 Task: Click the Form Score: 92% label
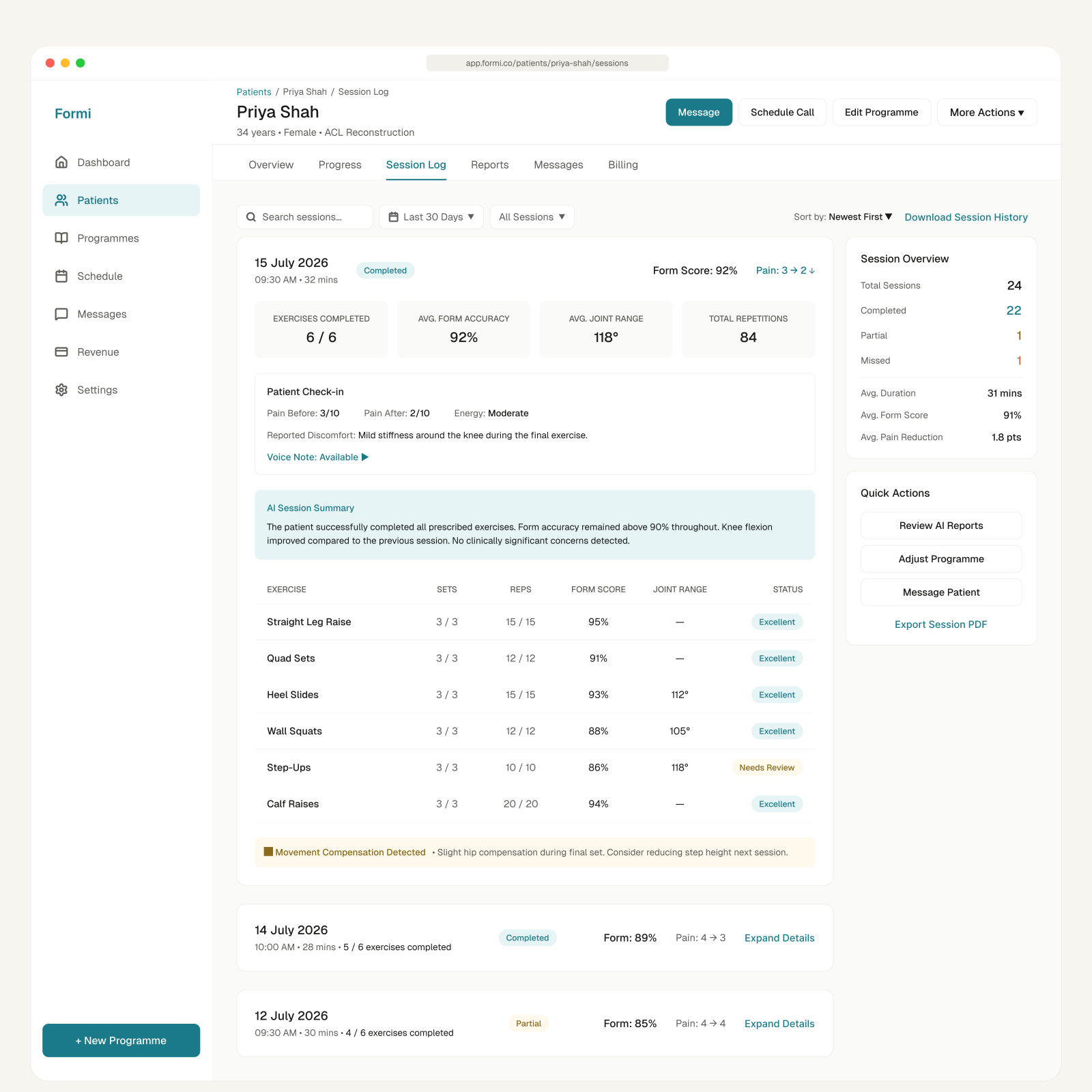695,270
